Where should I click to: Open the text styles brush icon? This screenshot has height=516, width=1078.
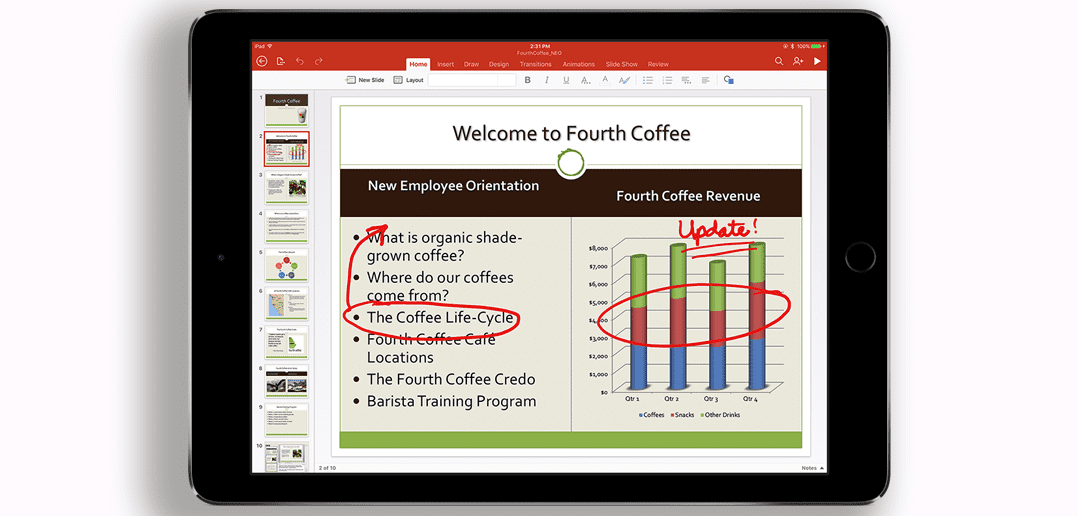(624, 80)
